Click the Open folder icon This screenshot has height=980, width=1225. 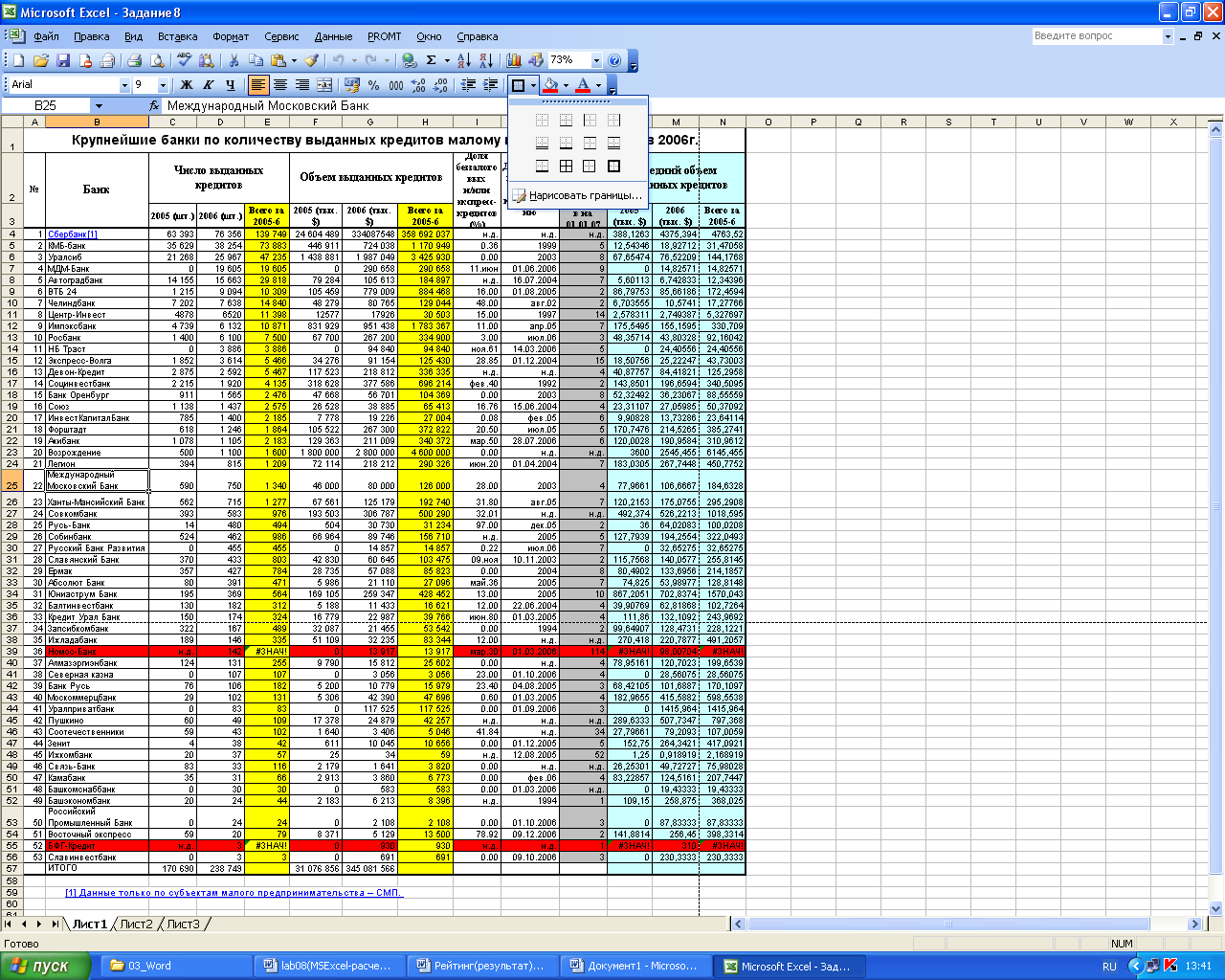click(x=41, y=60)
